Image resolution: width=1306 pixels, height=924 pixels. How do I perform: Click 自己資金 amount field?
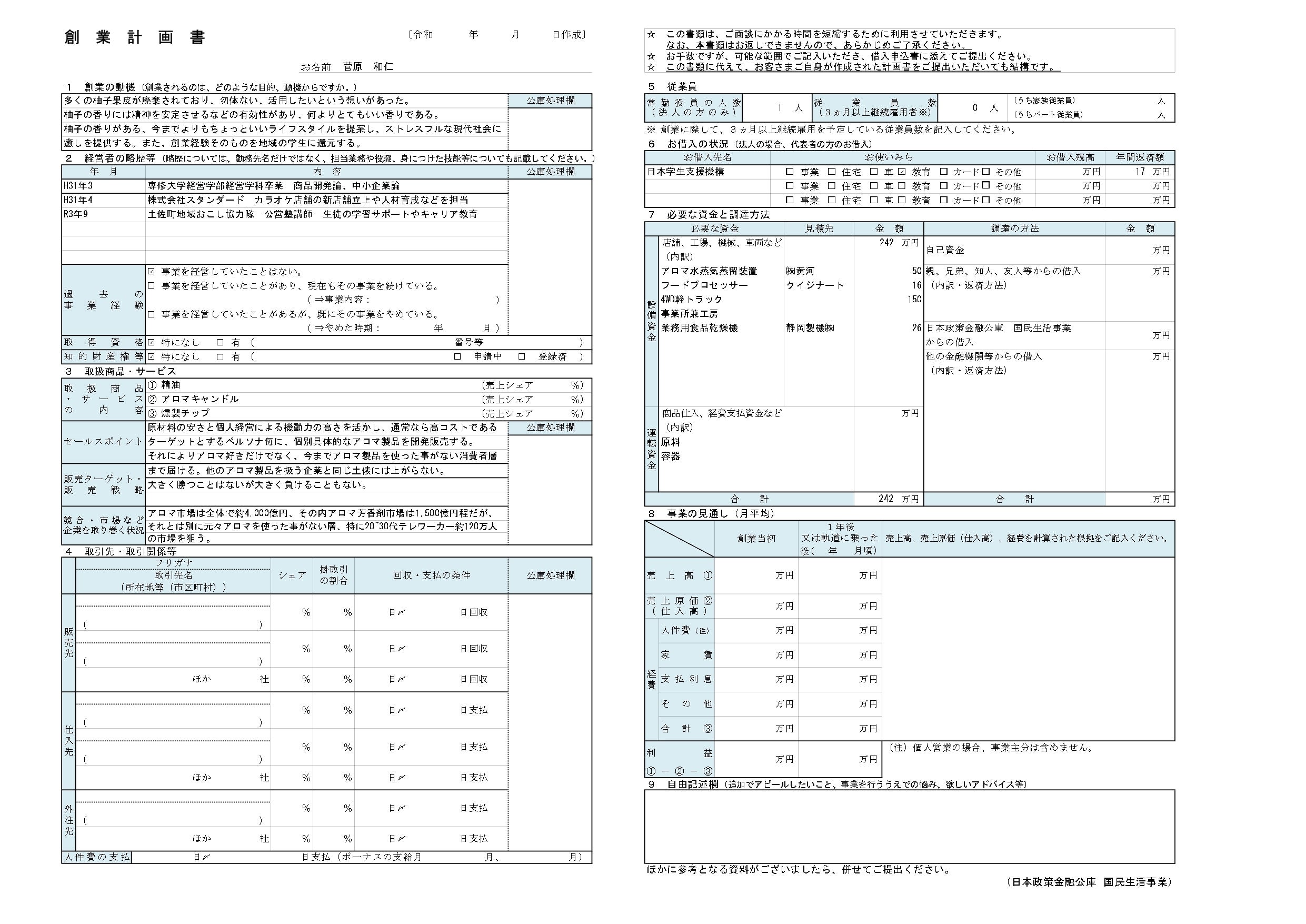tap(1139, 250)
